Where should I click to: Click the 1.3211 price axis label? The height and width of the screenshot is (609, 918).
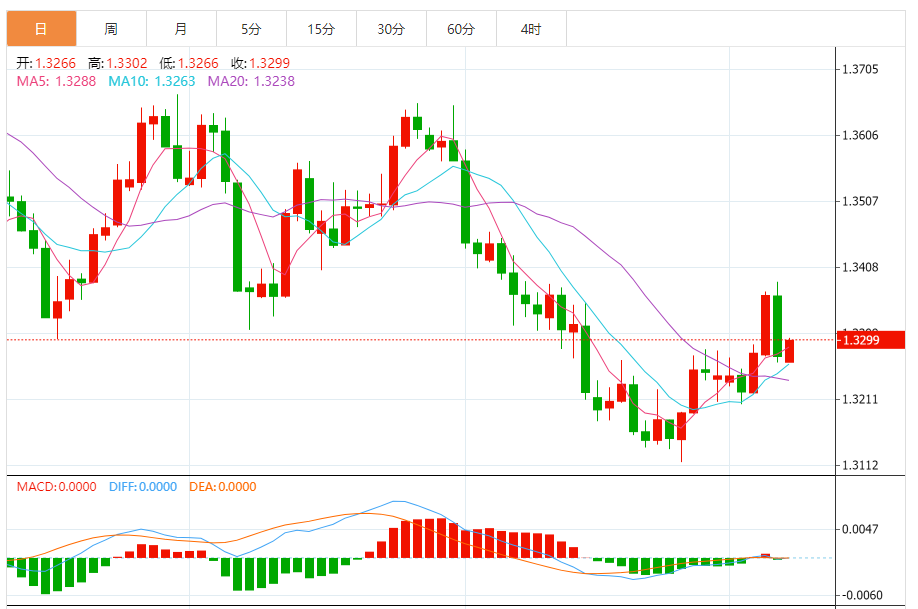[x=860, y=400]
